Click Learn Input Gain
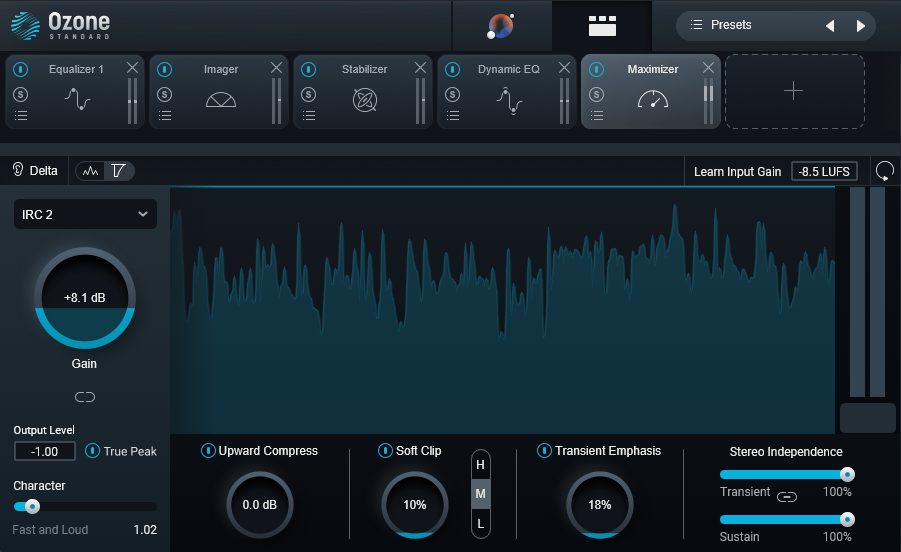This screenshot has width=901, height=552. [737, 172]
